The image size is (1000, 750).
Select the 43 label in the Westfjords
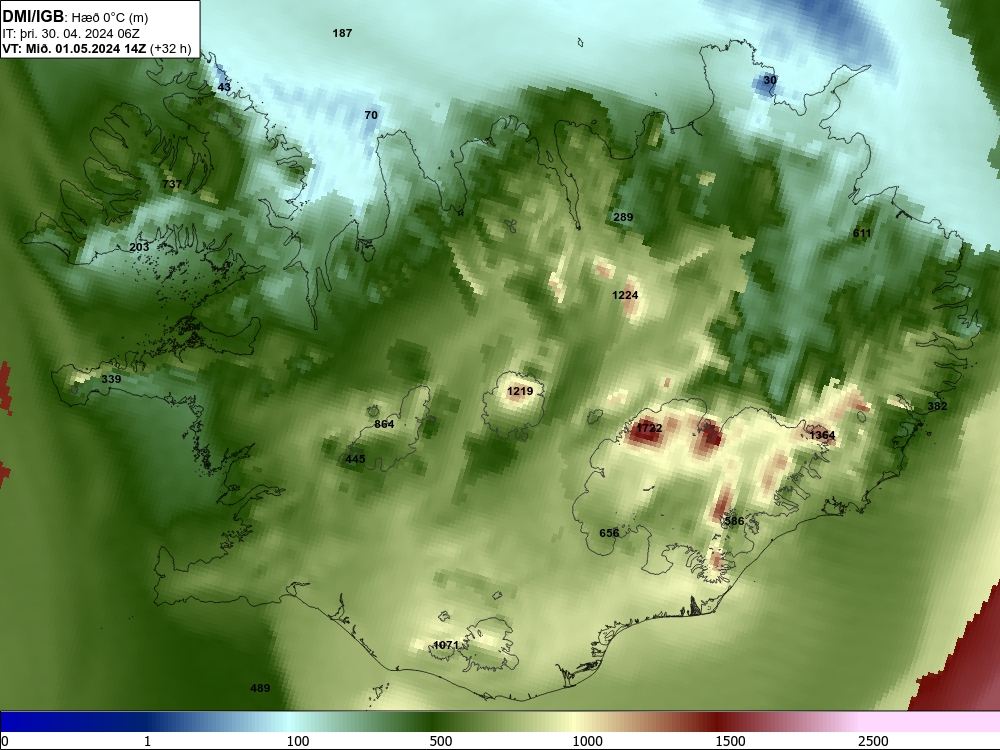click(x=224, y=87)
